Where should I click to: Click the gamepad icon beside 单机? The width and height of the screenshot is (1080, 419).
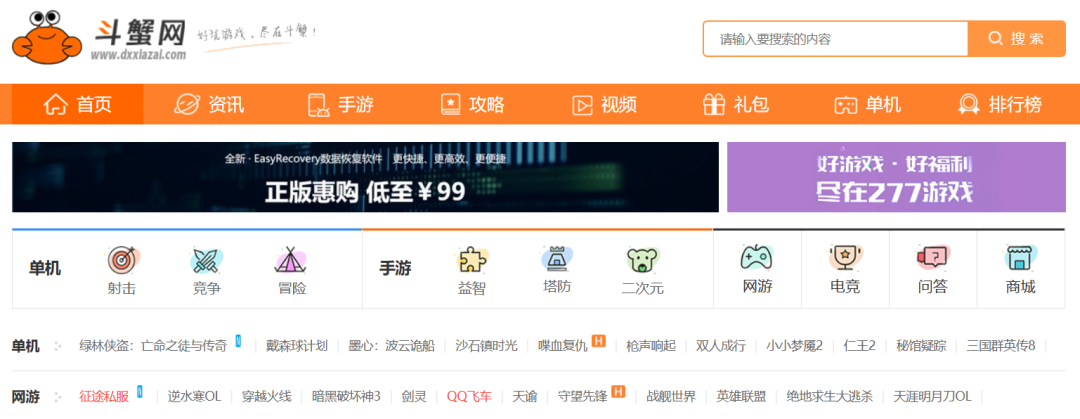tap(845, 105)
